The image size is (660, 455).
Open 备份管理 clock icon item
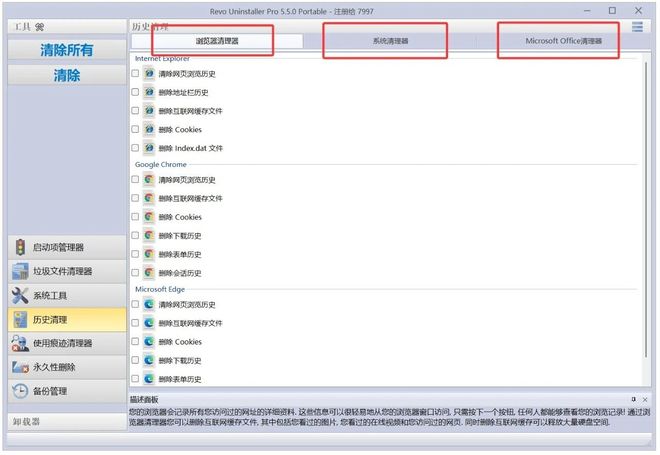[67, 391]
